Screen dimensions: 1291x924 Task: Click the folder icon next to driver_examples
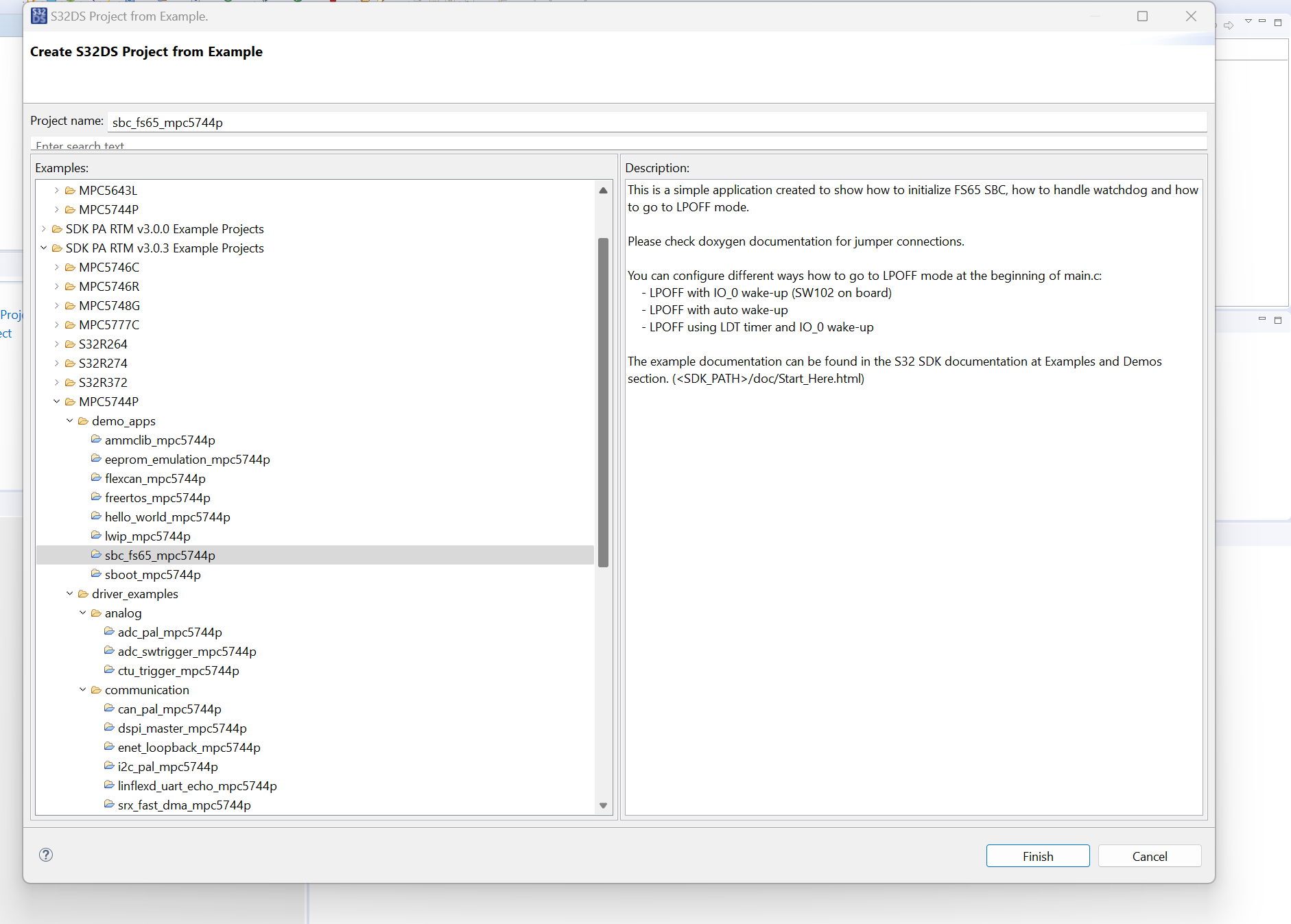(83, 593)
